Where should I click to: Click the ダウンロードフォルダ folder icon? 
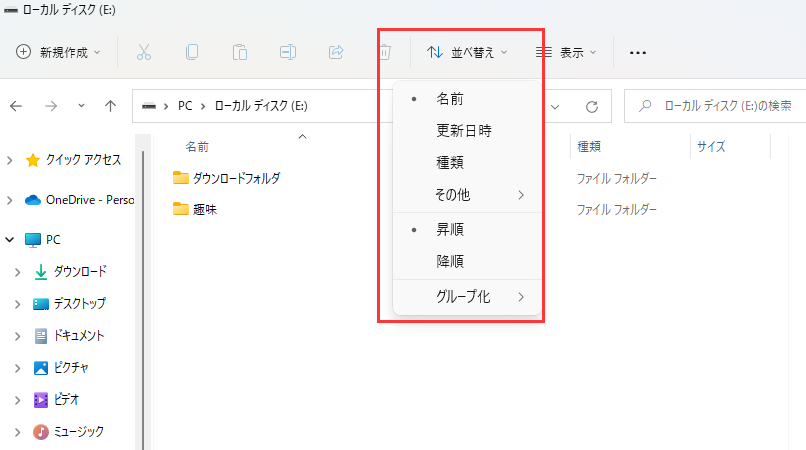click(x=180, y=178)
